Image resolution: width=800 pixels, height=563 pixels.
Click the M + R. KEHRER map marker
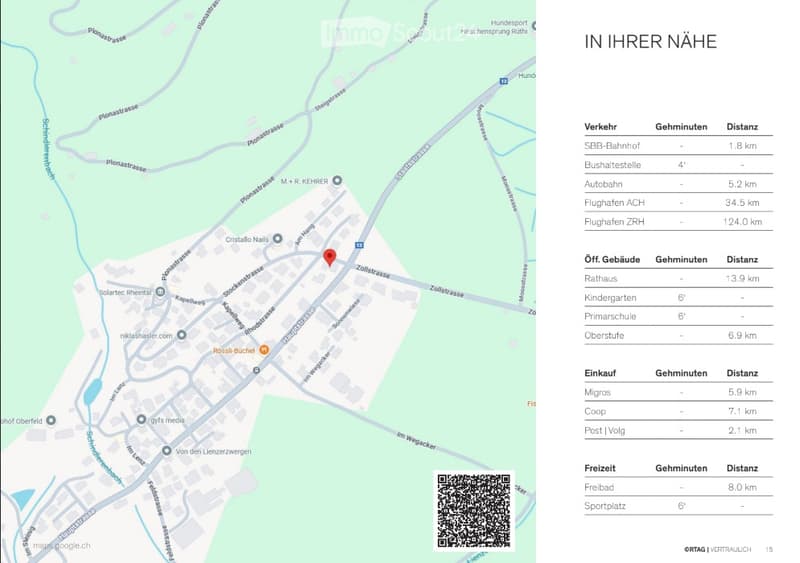[337, 180]
